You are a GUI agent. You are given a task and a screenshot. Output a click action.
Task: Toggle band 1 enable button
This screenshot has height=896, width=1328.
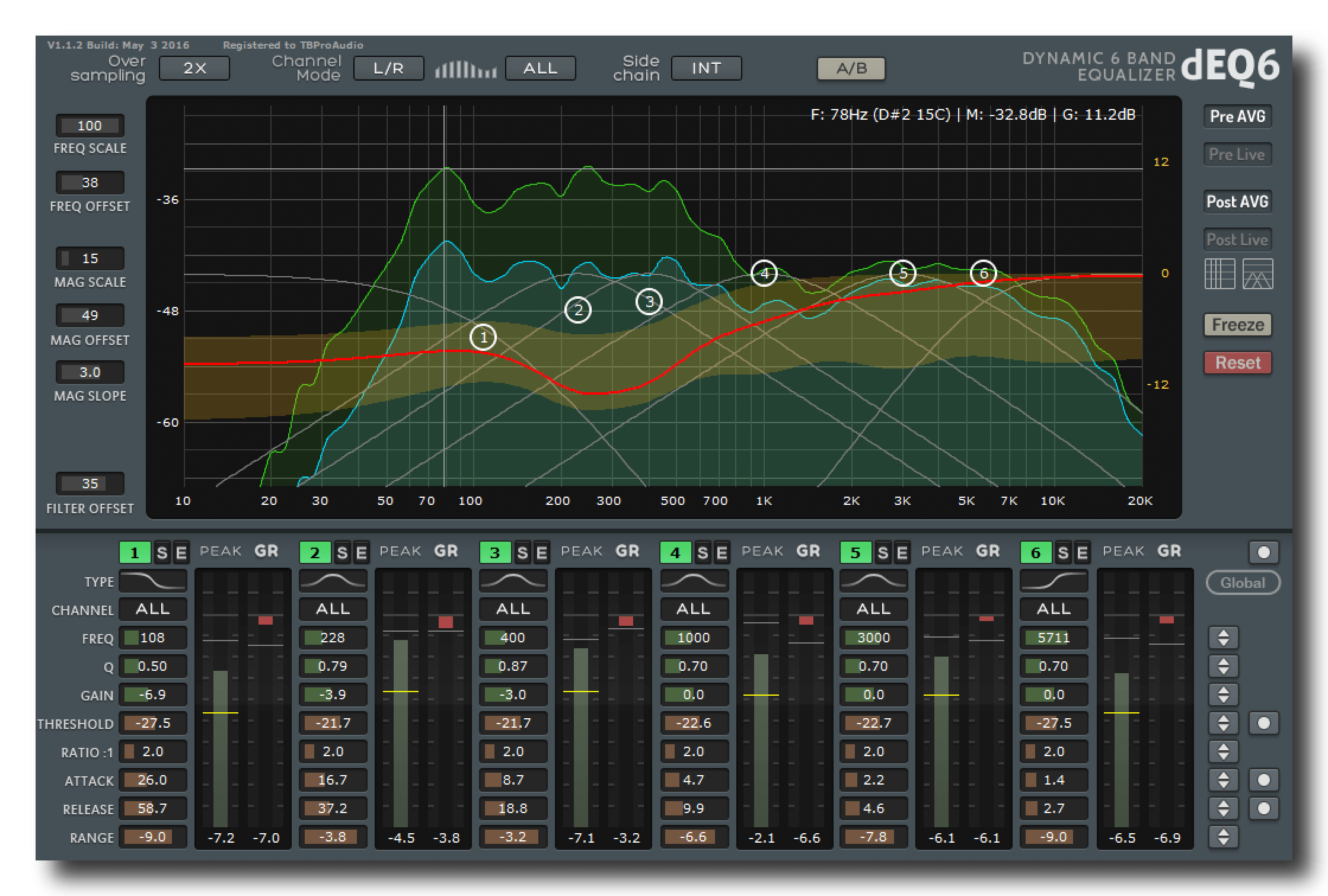point(135,553)
